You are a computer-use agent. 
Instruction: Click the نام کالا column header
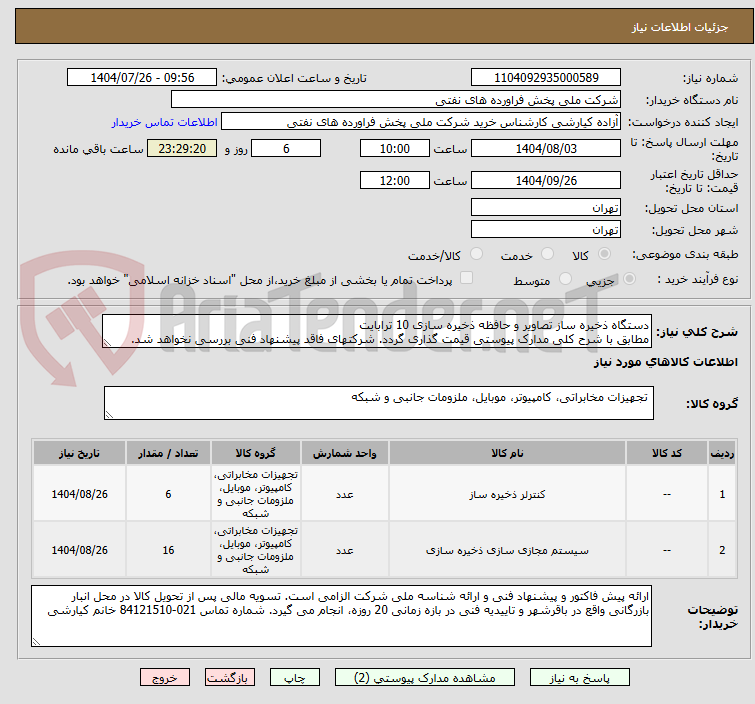coord(507,453)
